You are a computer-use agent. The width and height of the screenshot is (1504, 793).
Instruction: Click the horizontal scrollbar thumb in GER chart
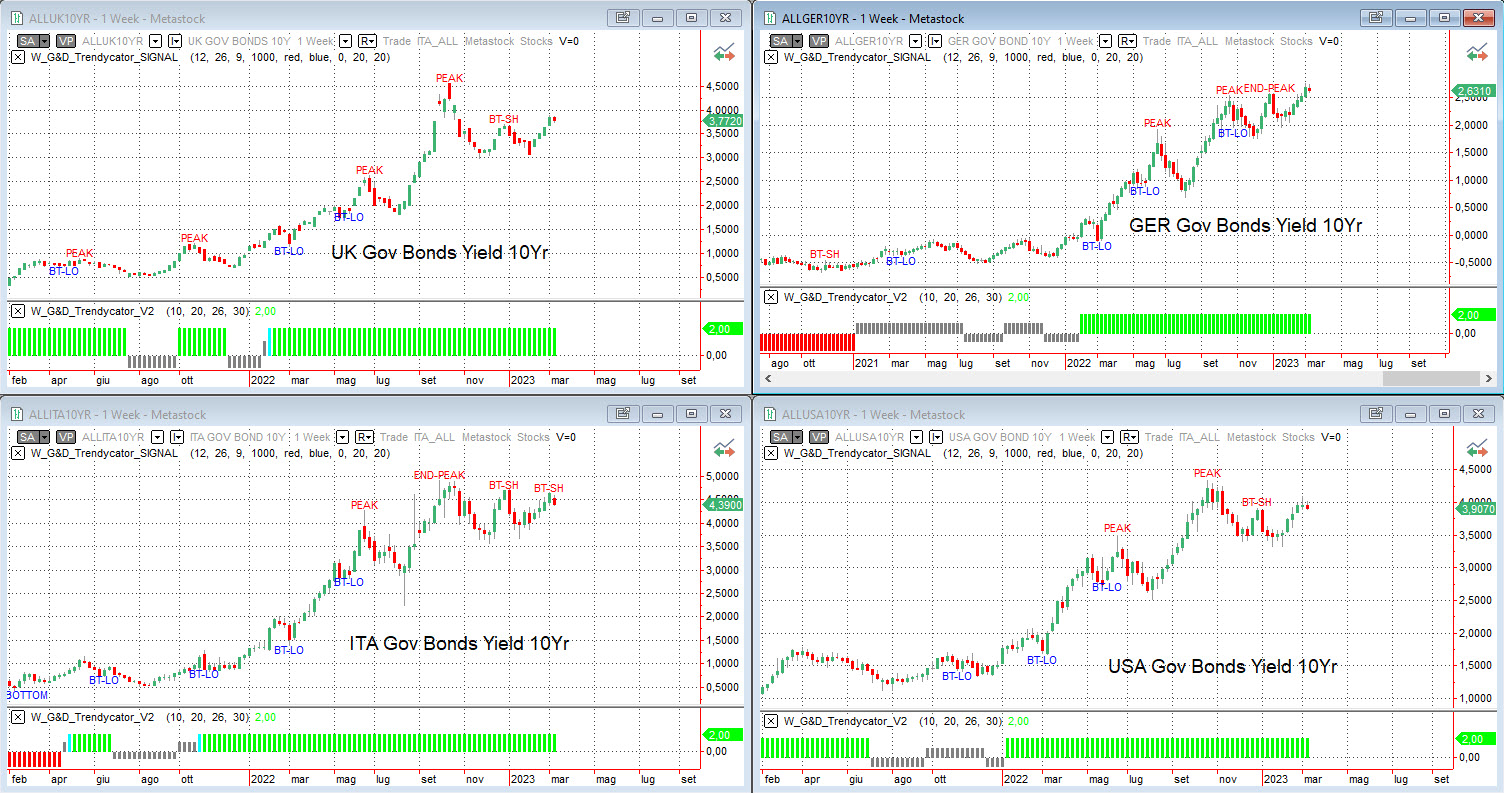(1430, 379)
